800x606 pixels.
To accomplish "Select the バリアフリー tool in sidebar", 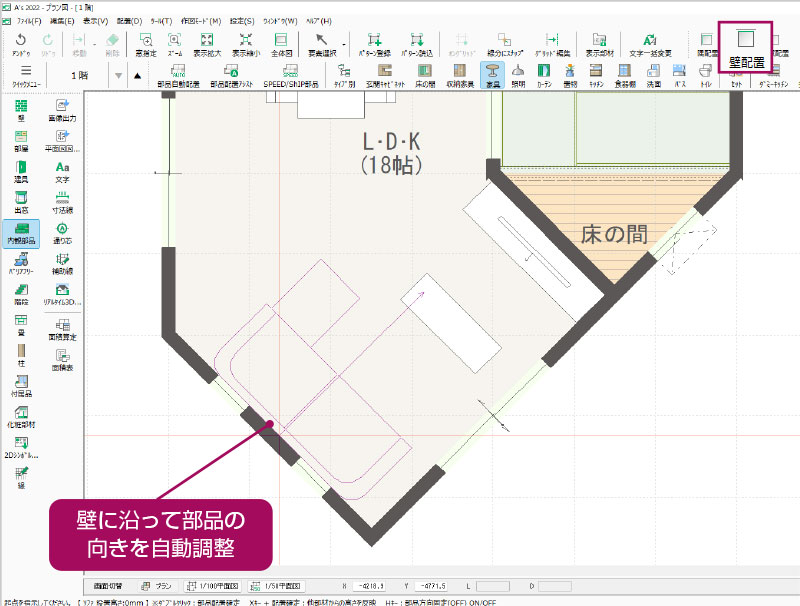I will point(21,264).
